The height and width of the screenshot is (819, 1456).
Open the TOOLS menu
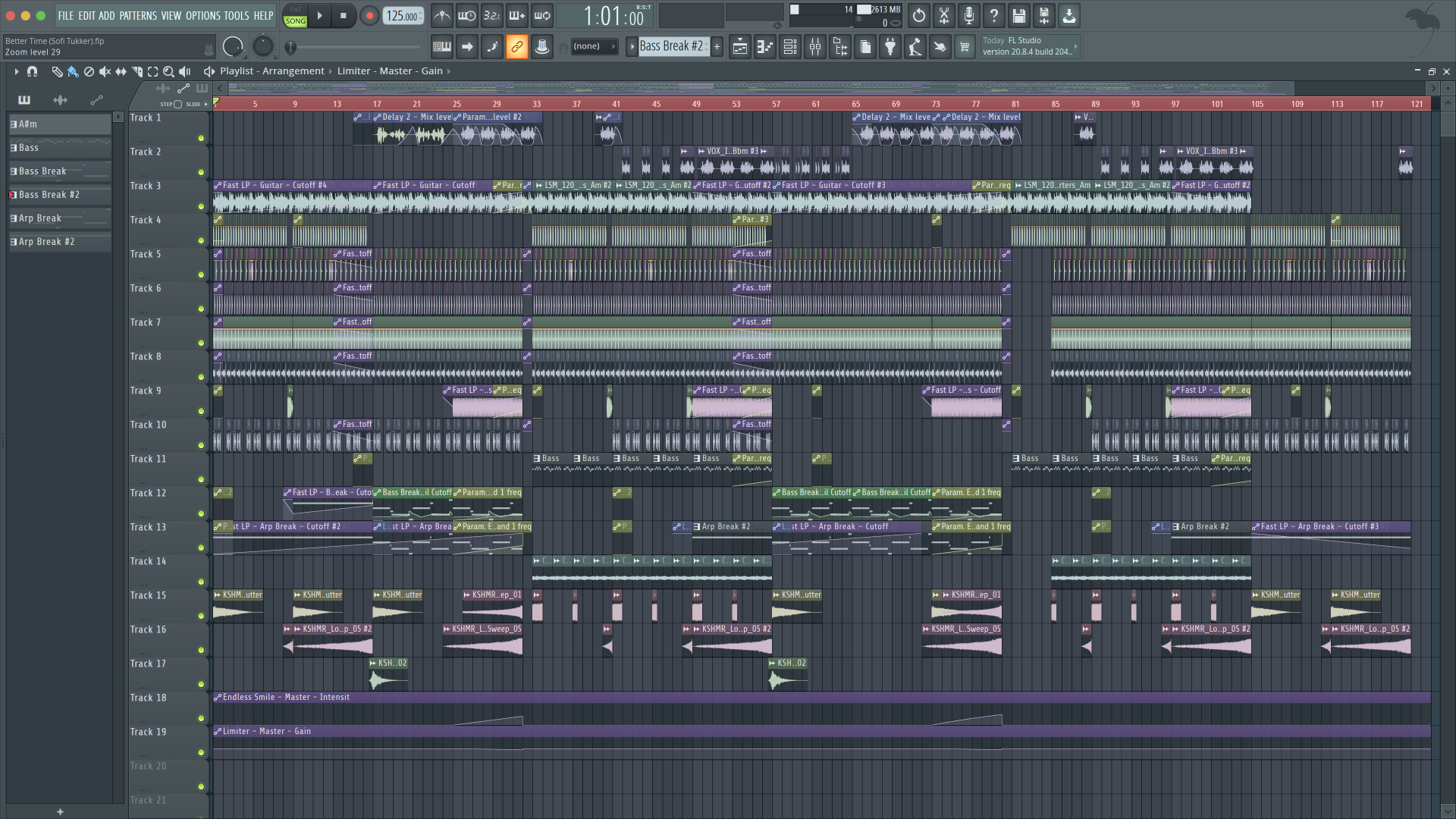click(237, 15)
